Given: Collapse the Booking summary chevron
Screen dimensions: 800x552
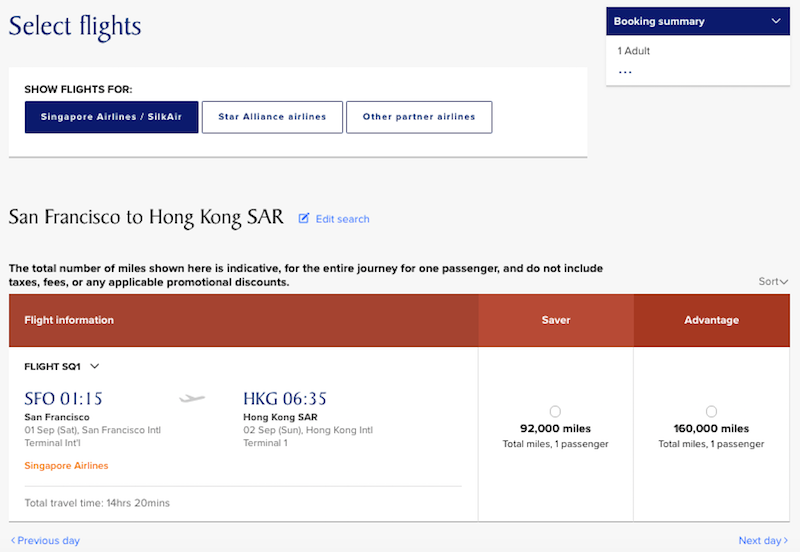Looking at the screenshot, I should (776, 21).
